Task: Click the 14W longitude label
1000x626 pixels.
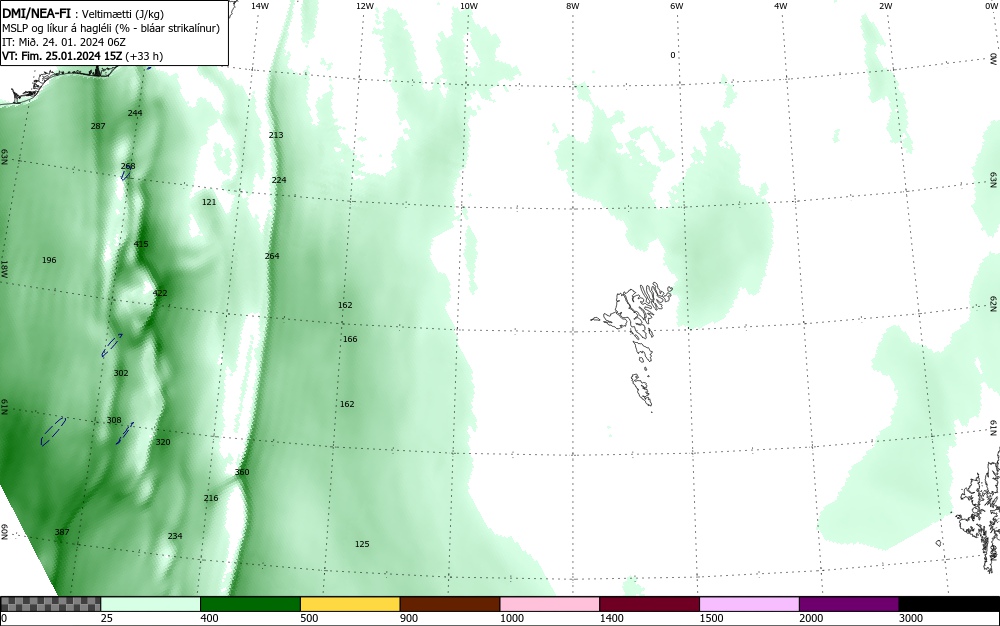Action: [x=260, y=6]
